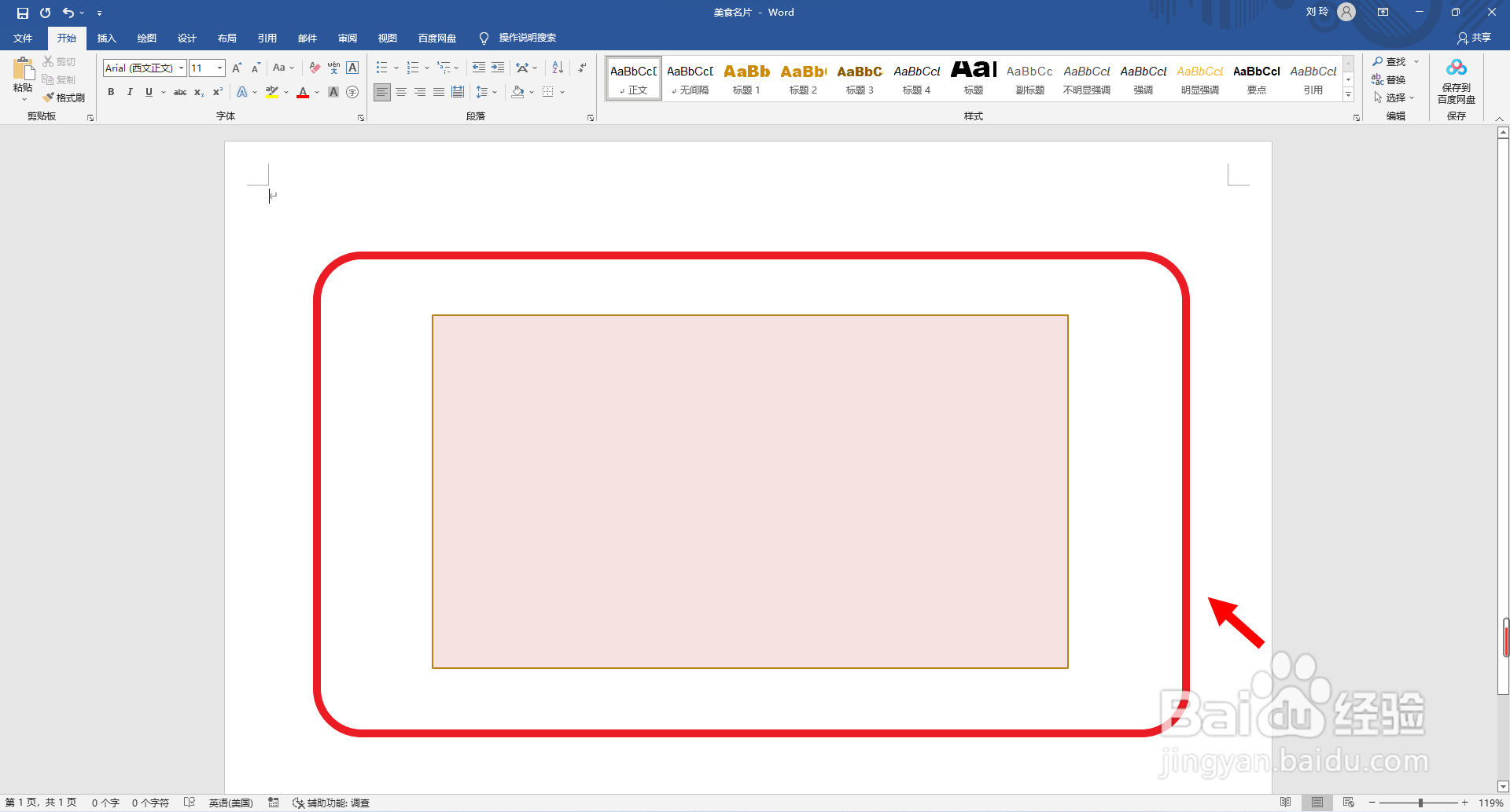Click the 共享 (Share) button
Screen dimensions: 1510x812
[1474, 38]
